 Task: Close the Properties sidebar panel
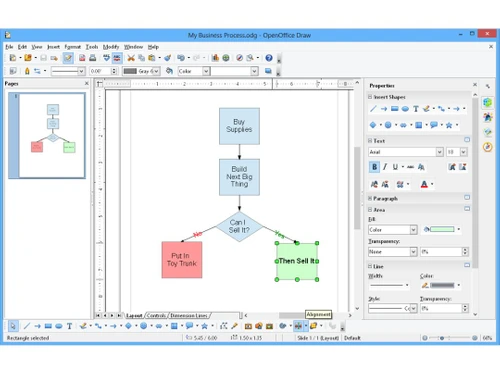pyautogui.click(x=475, y=85)
